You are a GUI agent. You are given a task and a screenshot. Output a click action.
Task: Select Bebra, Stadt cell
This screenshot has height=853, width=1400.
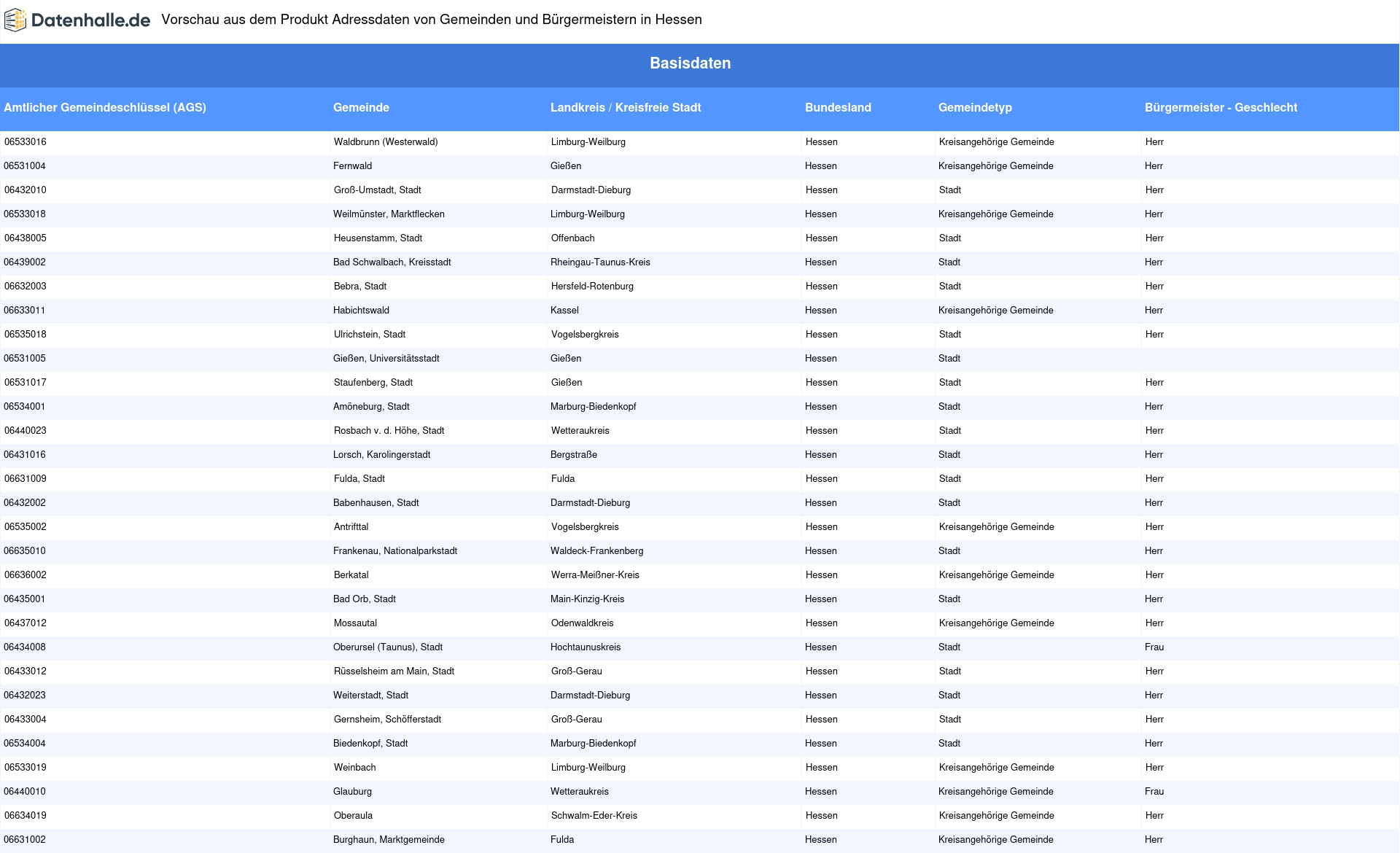coord(360,287)
